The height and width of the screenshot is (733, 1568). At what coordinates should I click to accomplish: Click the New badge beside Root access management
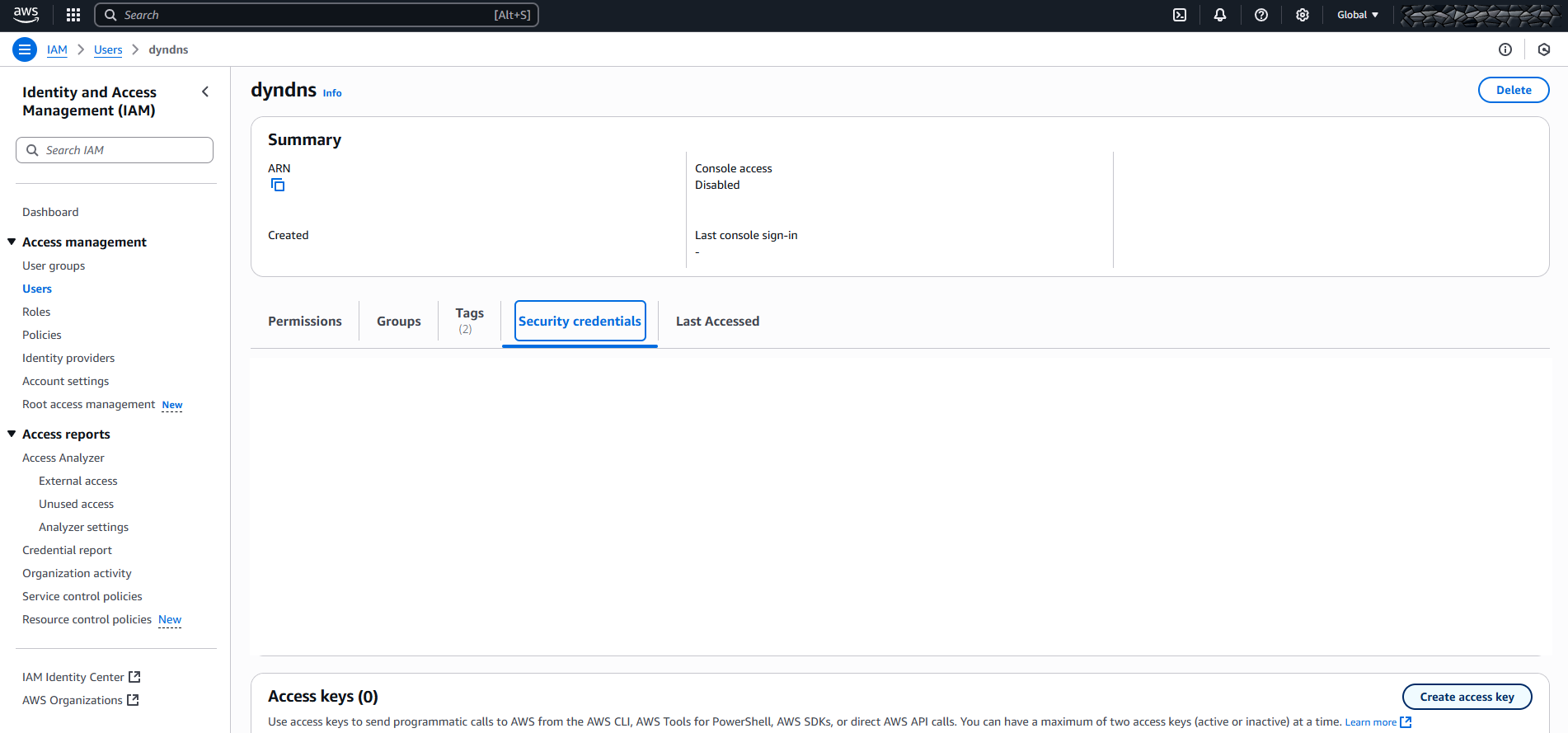[172, 405]
